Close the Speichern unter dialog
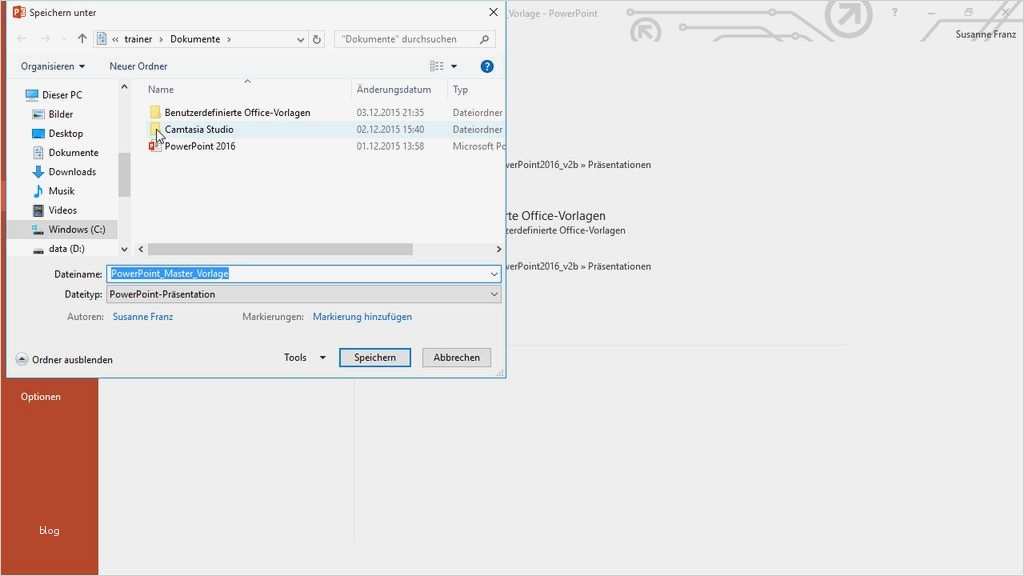The width and height of the screenshot is (1024, 576). pyautogui.click(x=494, y=12)
